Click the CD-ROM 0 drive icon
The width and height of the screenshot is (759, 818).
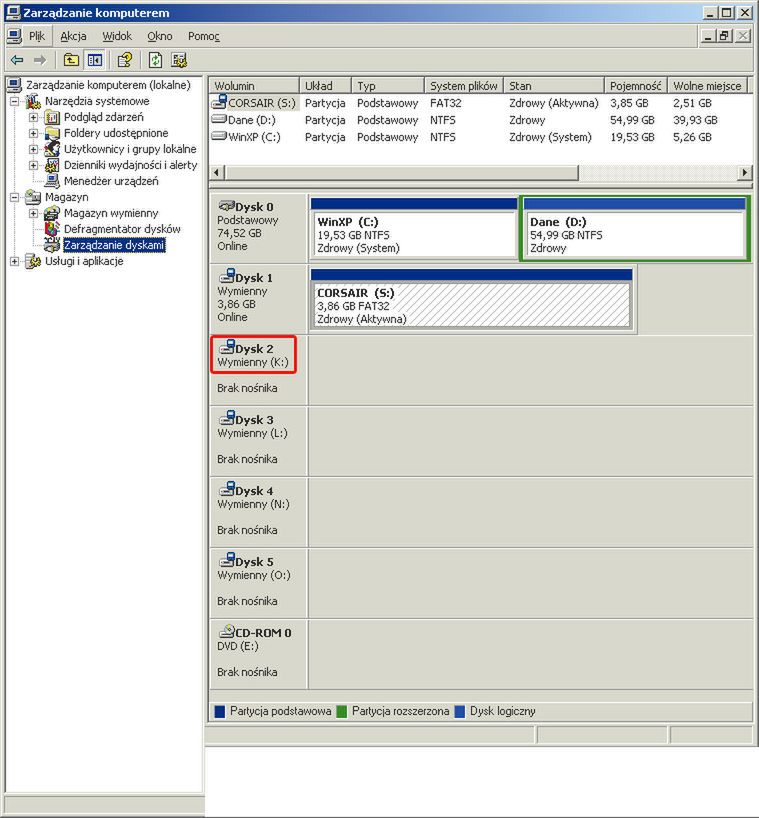[x=226, y=631]
